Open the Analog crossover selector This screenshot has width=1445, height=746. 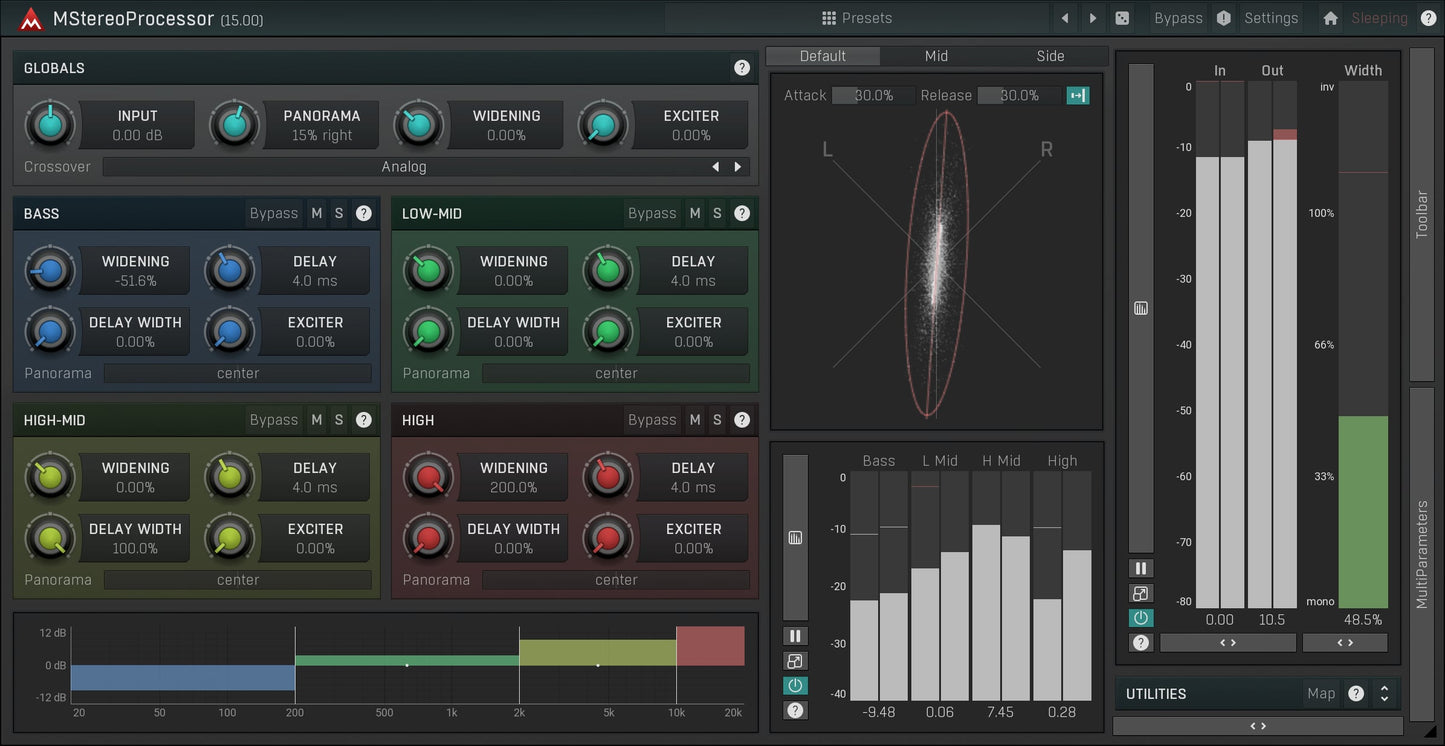pyautogui.click(x=403, y=166)
